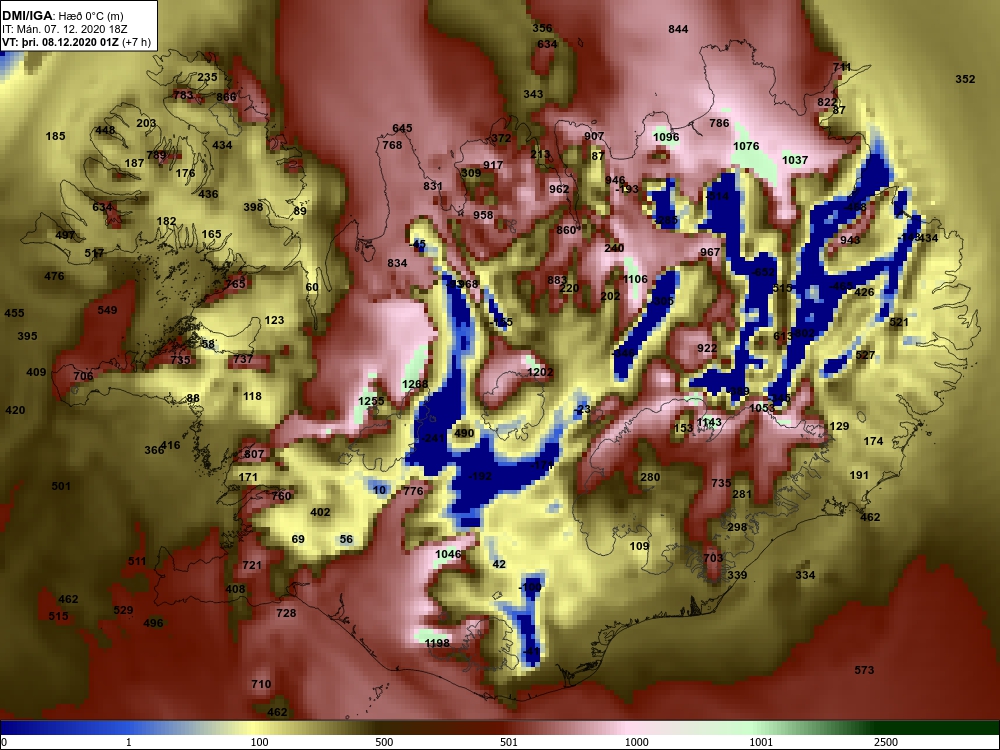The width and height of the screenshot is (1000, 750).
Task: Click the map value '402'
Action: (x=320, y=512)
